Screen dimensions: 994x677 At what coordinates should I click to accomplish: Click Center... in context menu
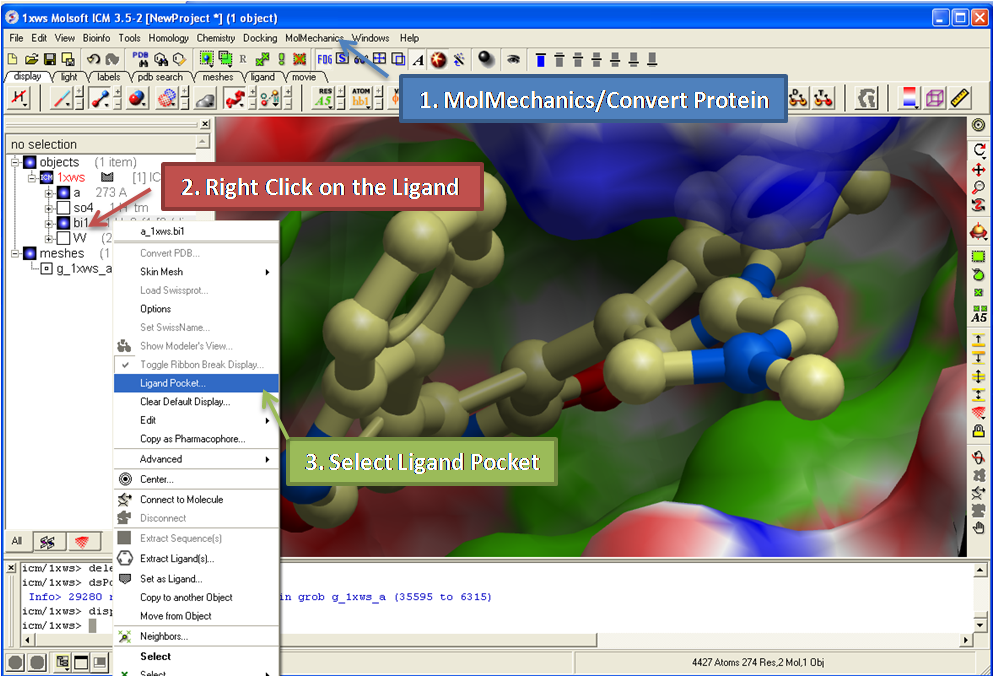197,479
